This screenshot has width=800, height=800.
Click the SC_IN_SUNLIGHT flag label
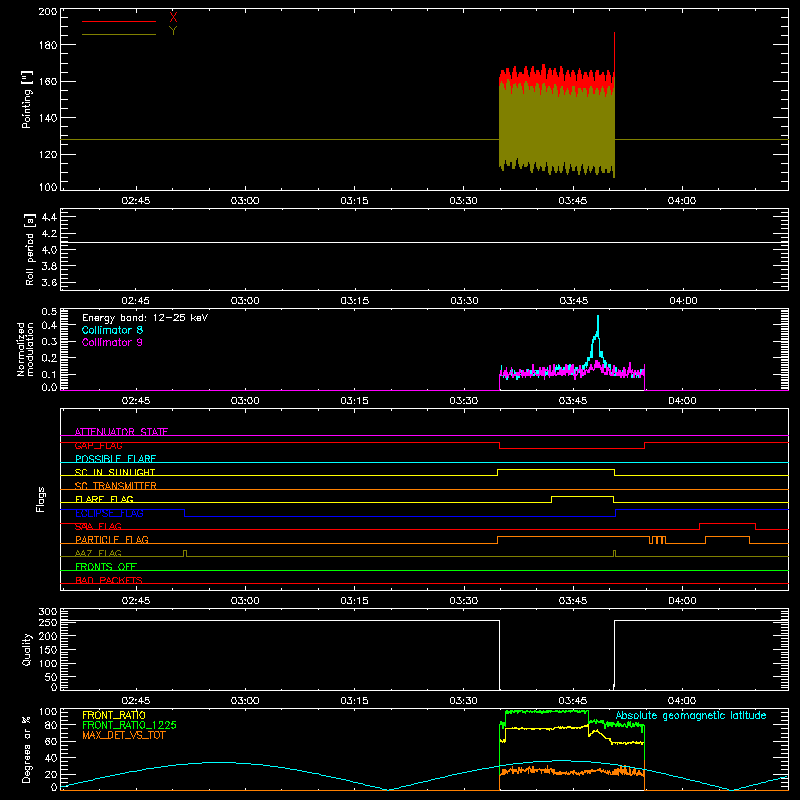[115, 472]
